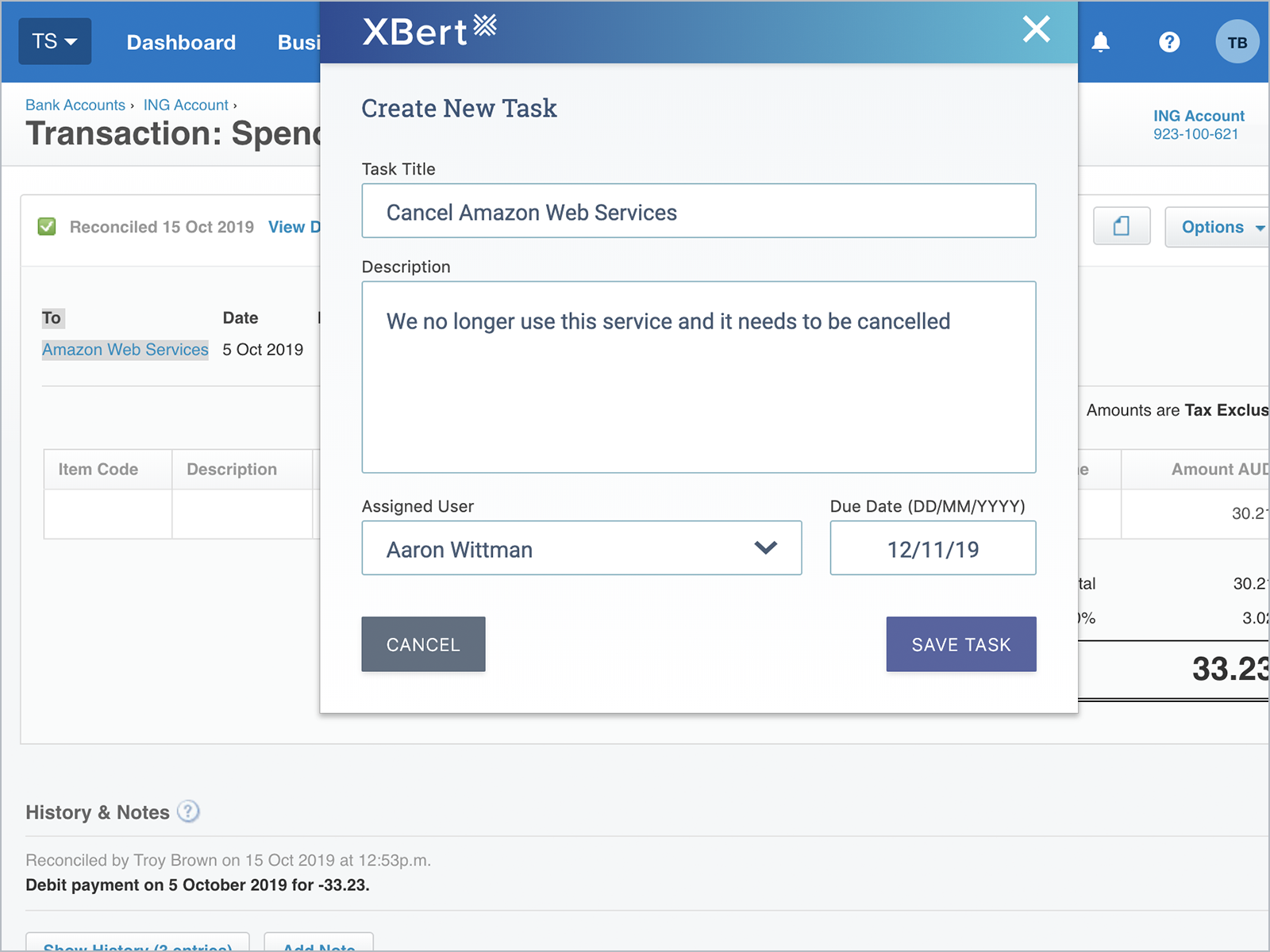The width and height of the screenshot is (1270, 952).
Task: Click the History & Notes help icon
Action: 188,812
